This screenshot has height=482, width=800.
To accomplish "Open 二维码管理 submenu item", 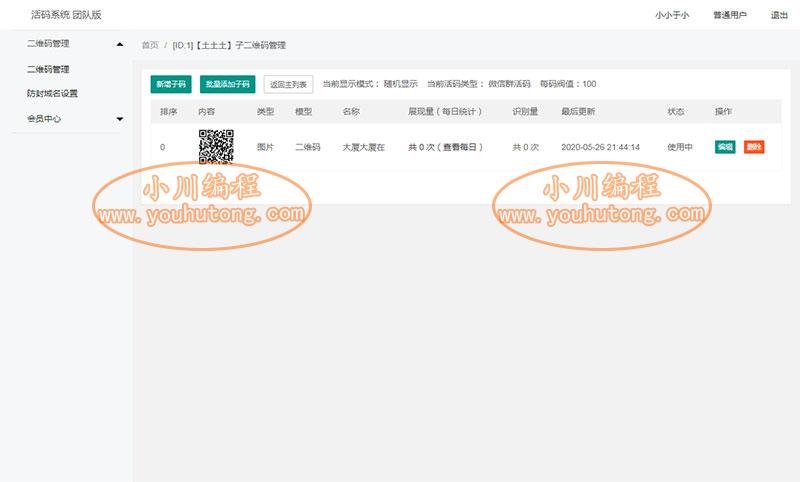I will point(48,69).
